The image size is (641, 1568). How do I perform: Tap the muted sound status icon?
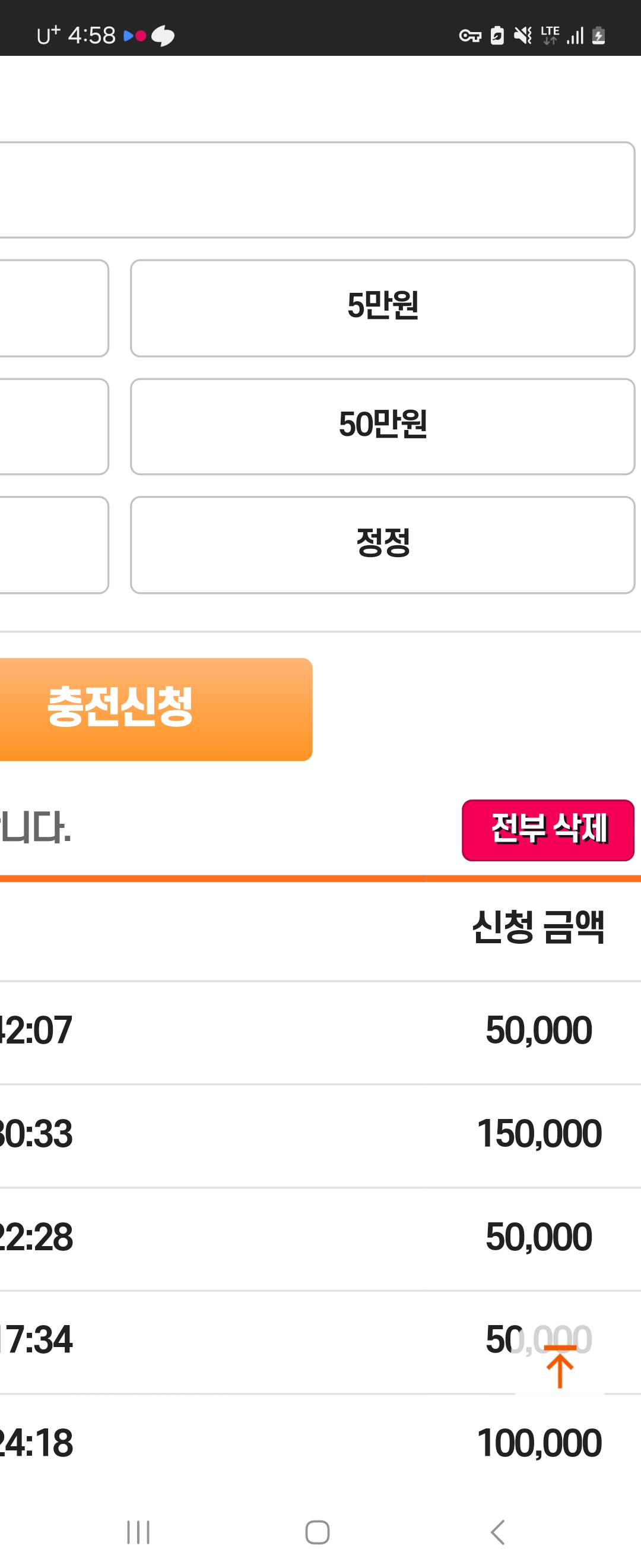tap(522, 35)
